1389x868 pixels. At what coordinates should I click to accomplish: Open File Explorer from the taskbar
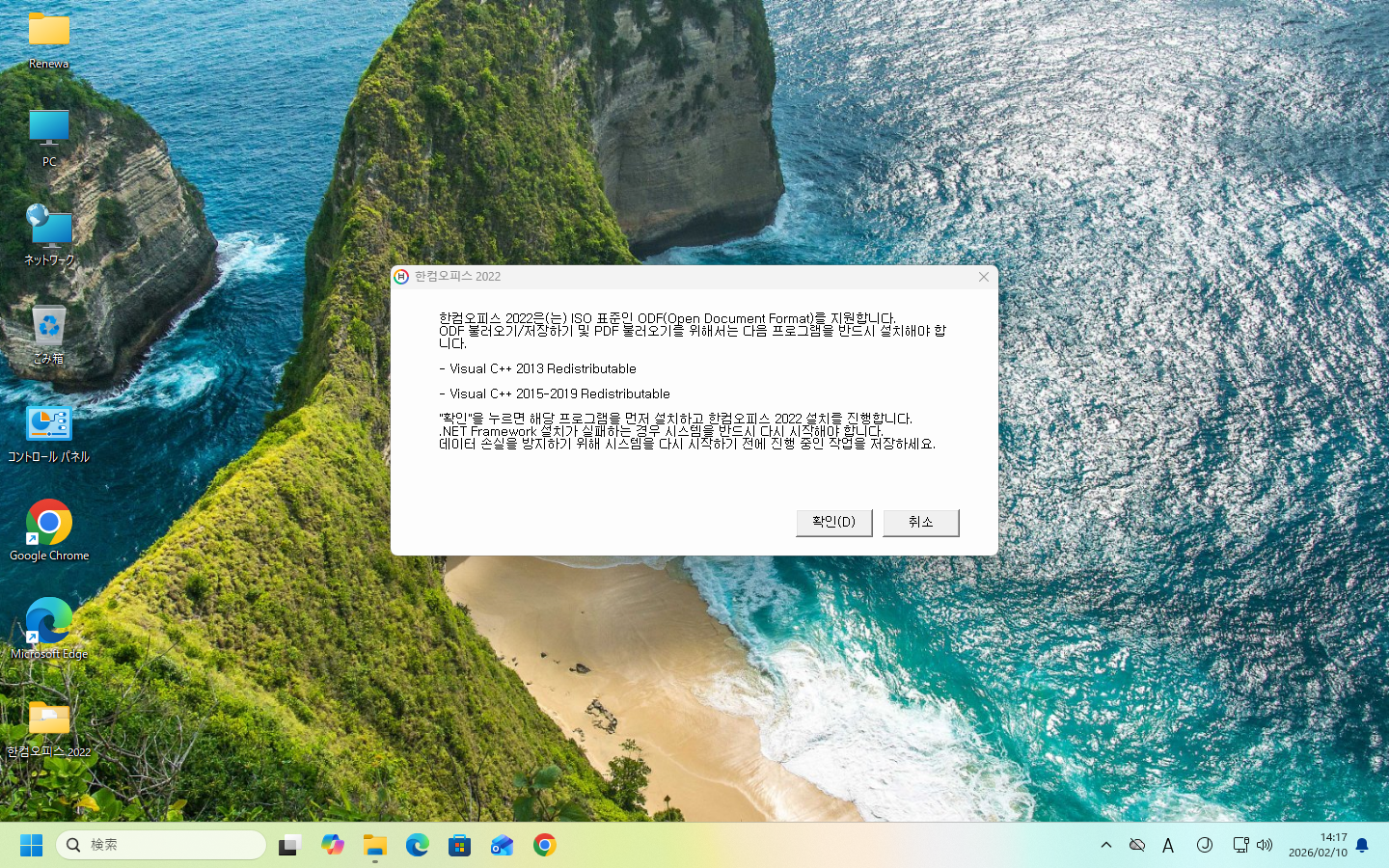[x=374, y=845]
